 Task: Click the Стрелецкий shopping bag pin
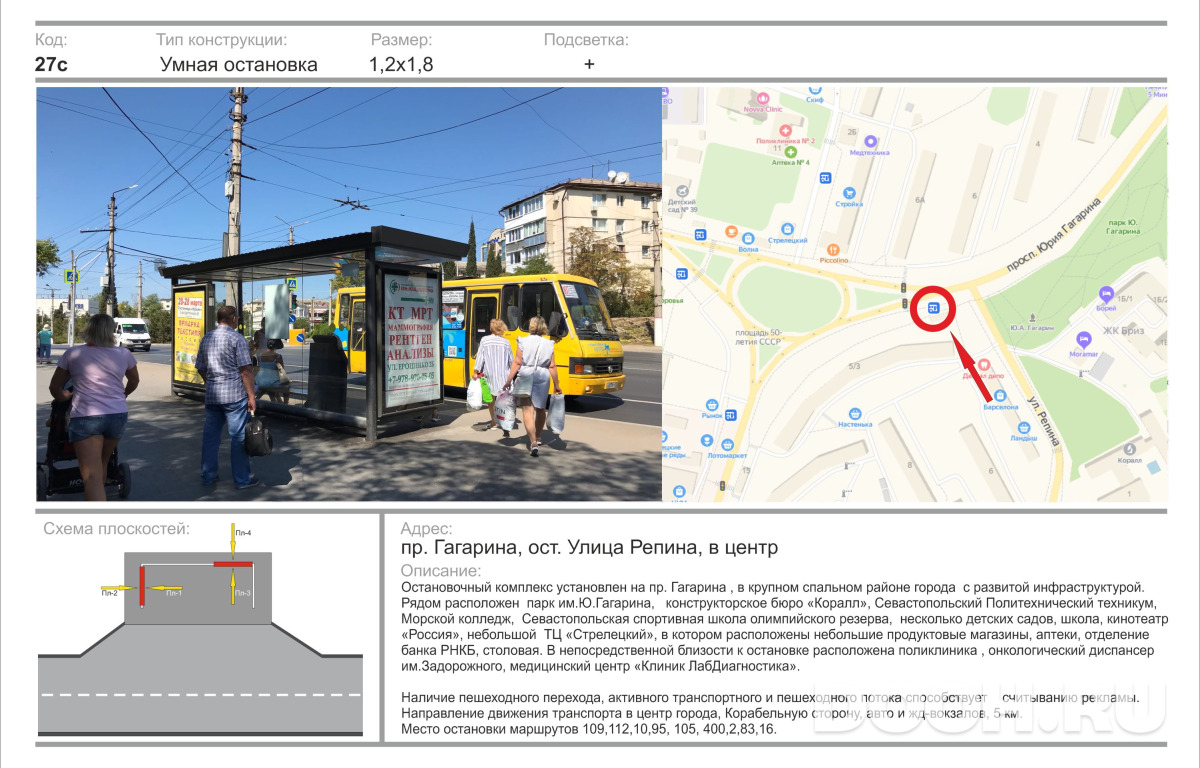pyautogui.click(x=788, y=229)
